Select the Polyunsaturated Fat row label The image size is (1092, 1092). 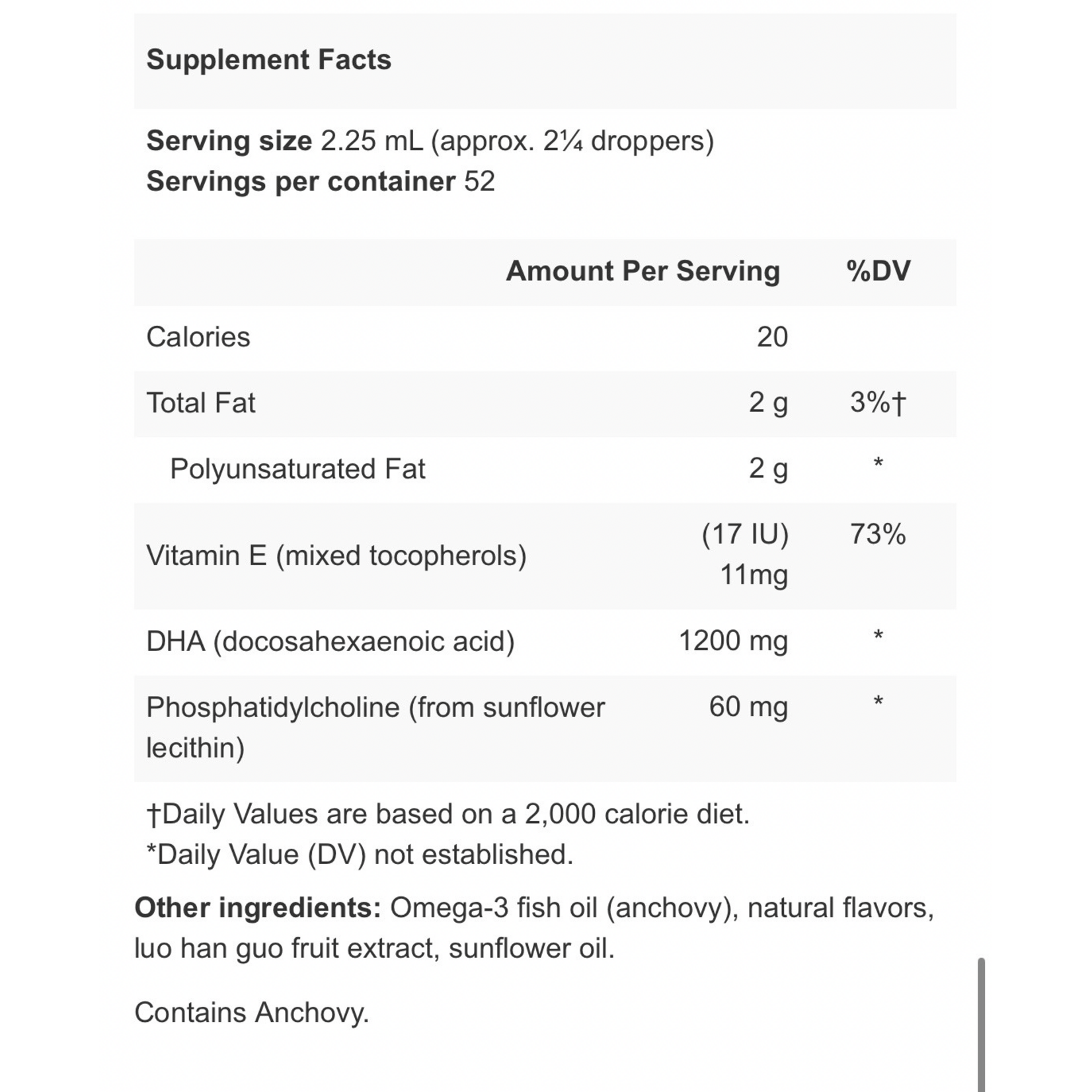[x=297, y=469]
